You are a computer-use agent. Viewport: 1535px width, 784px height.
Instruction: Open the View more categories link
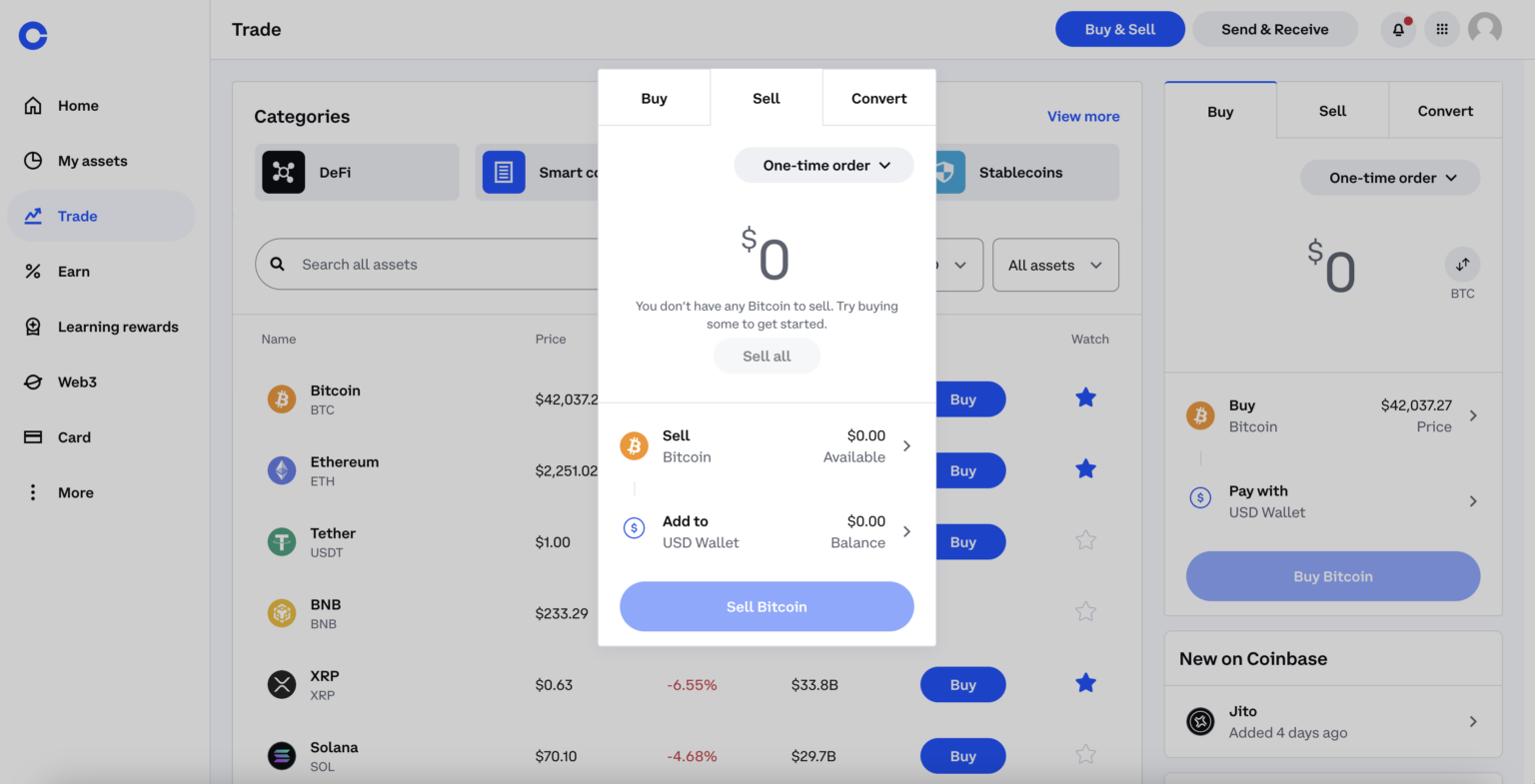[x=1083, y=117]
